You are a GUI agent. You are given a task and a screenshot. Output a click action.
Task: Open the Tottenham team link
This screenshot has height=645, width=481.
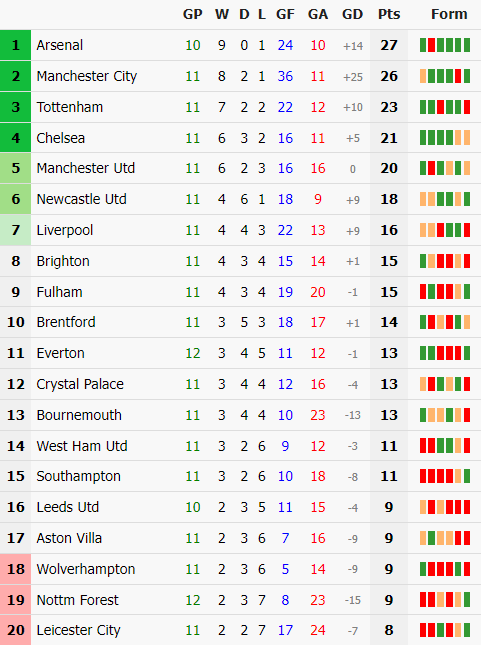coord(70,107)
